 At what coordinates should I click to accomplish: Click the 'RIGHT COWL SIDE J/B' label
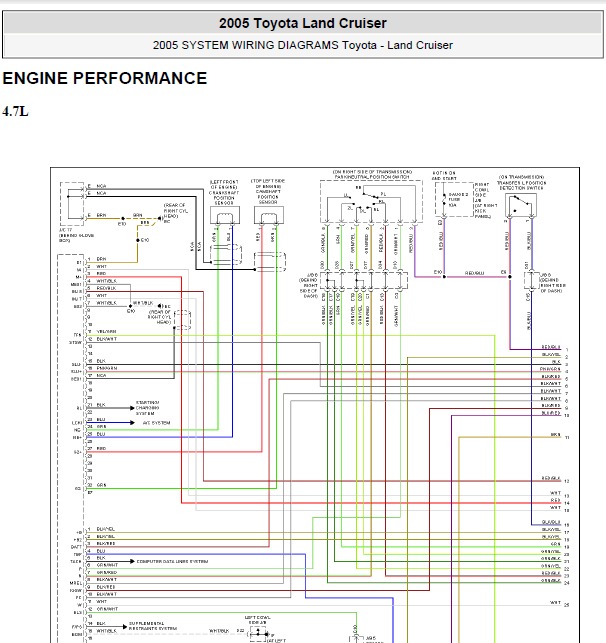click(482, 190)
